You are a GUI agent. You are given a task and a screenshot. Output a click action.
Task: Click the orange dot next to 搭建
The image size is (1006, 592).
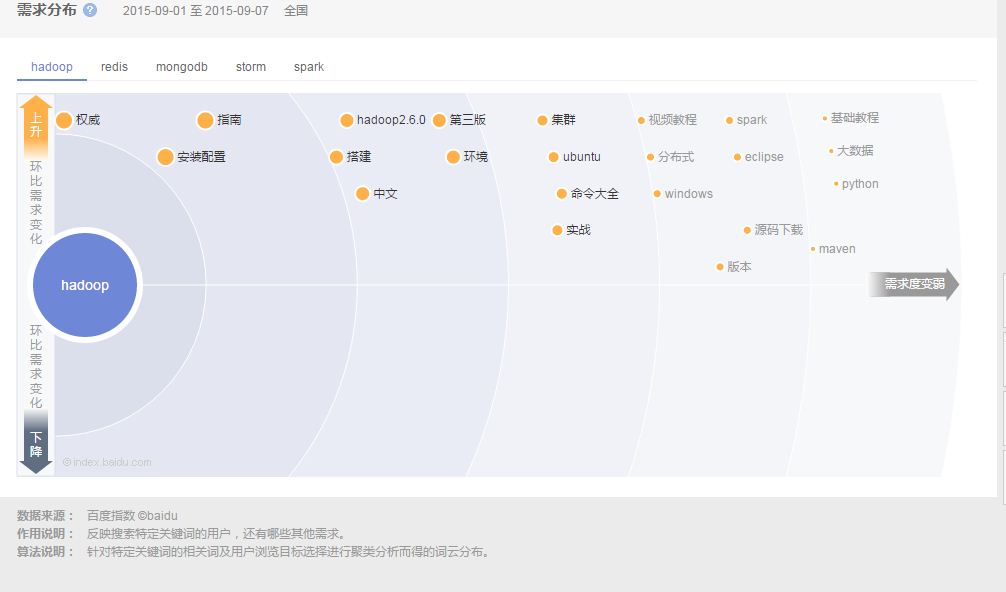tap(336, 157)
